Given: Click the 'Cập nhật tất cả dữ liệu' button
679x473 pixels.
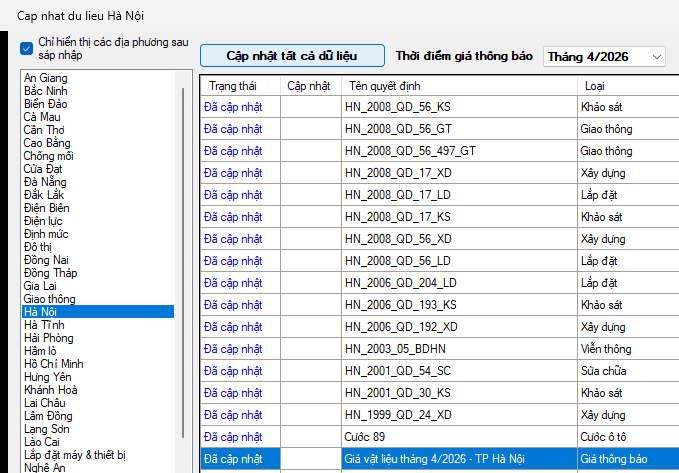Looking at the screenshot, I should (x=291, y=56).
